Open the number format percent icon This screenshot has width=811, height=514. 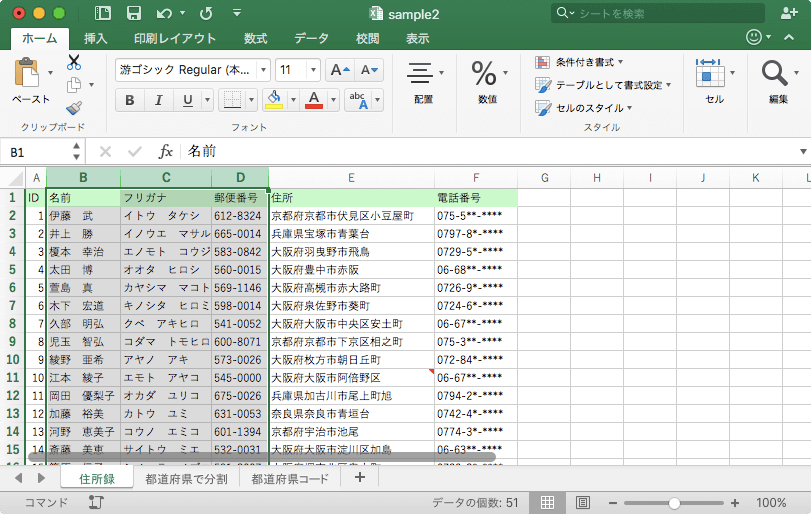click(x=484, y=73)
